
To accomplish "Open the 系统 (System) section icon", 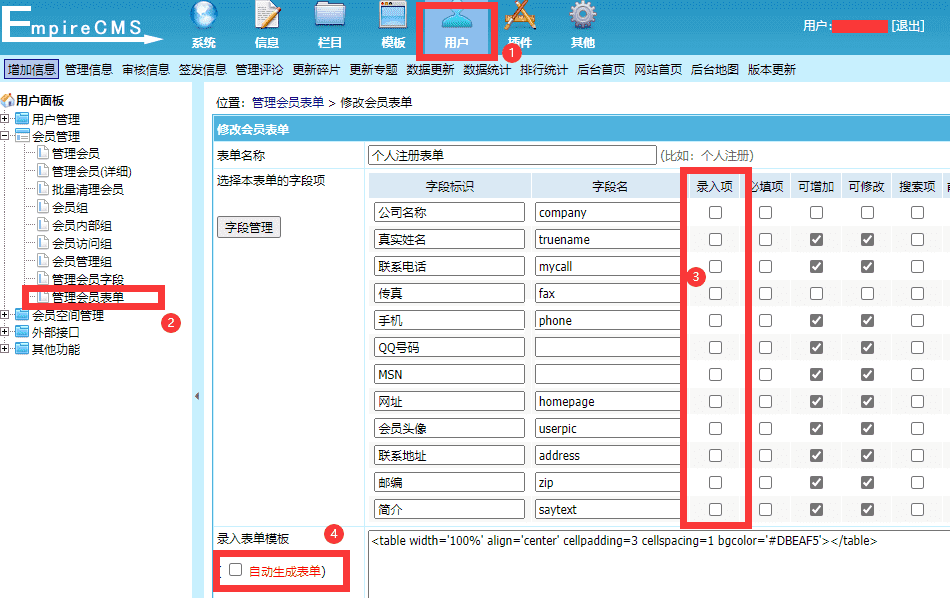I will tap(203, 25).
